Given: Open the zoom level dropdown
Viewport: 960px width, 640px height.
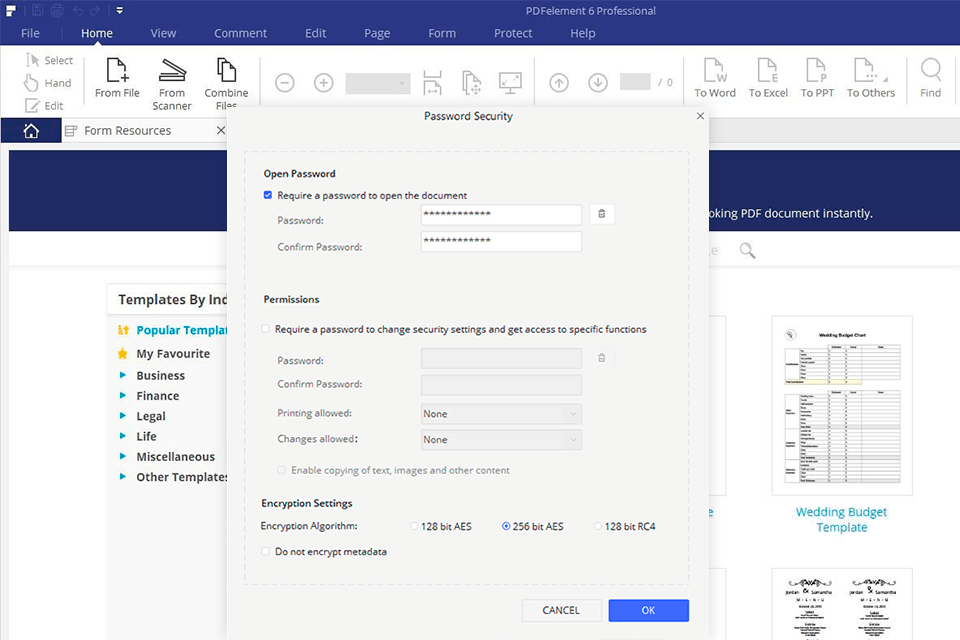Looking at the screenshot, I should [378, 83].
